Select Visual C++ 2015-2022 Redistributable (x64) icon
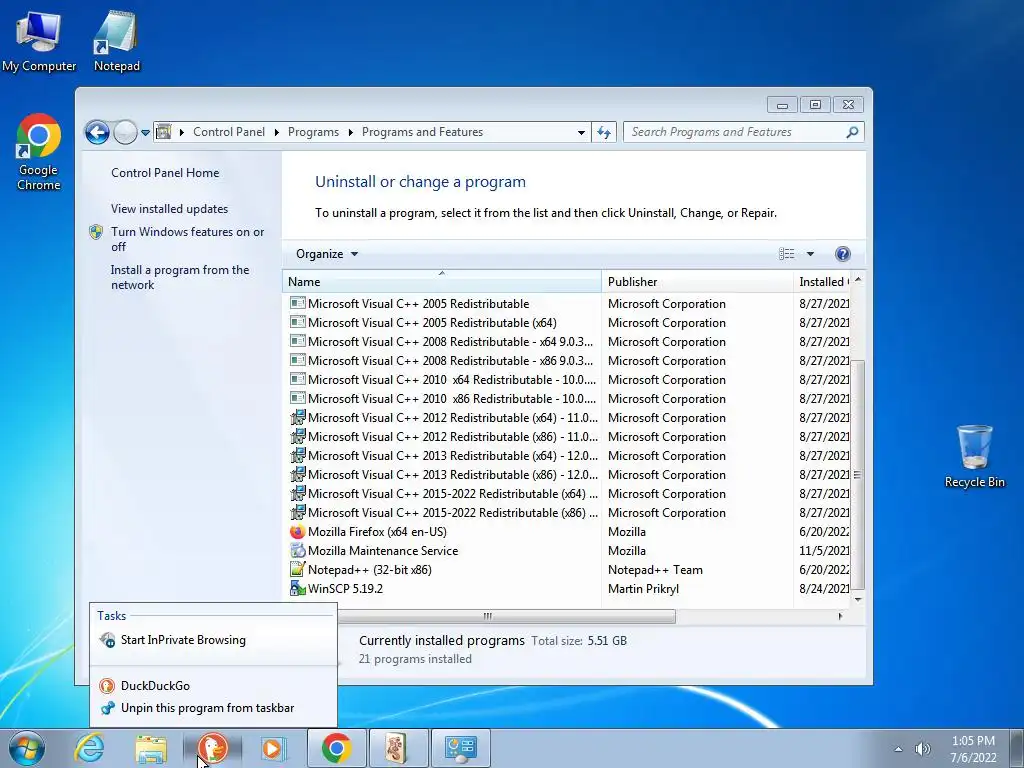 tap(298, 493)
